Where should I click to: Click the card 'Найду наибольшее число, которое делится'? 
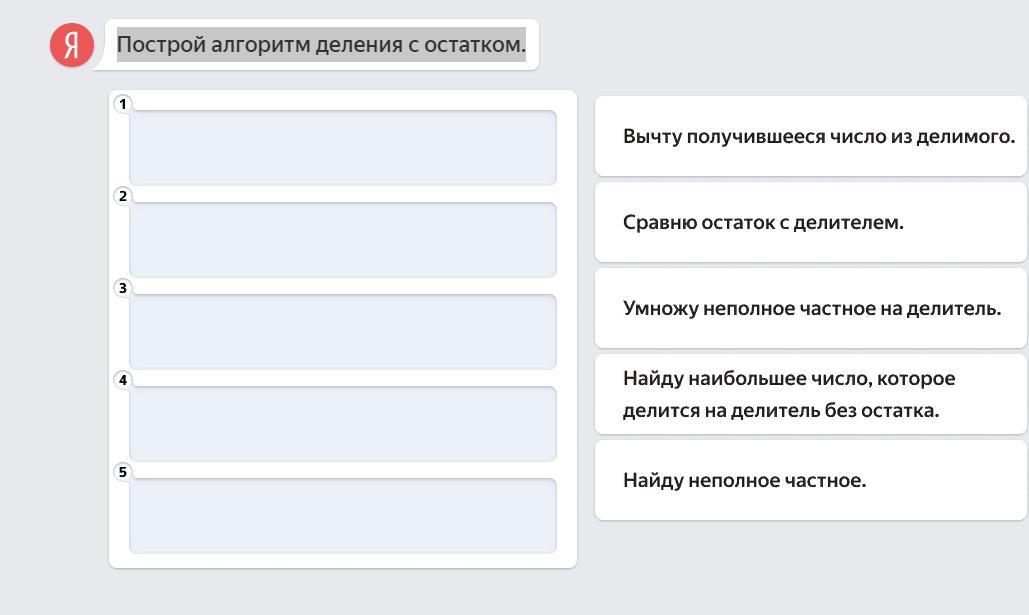pyautogui.click(x=811, y=394)
